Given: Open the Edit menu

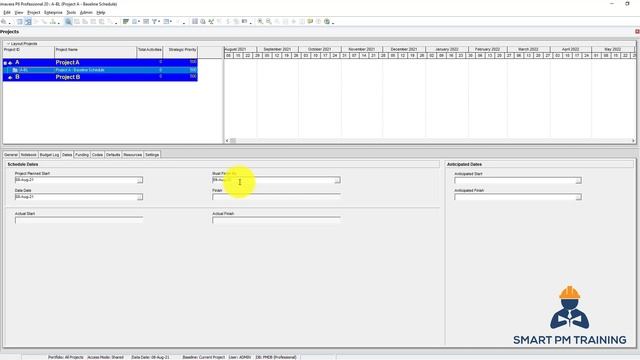Looking at the screenshot, I should 7,13.
